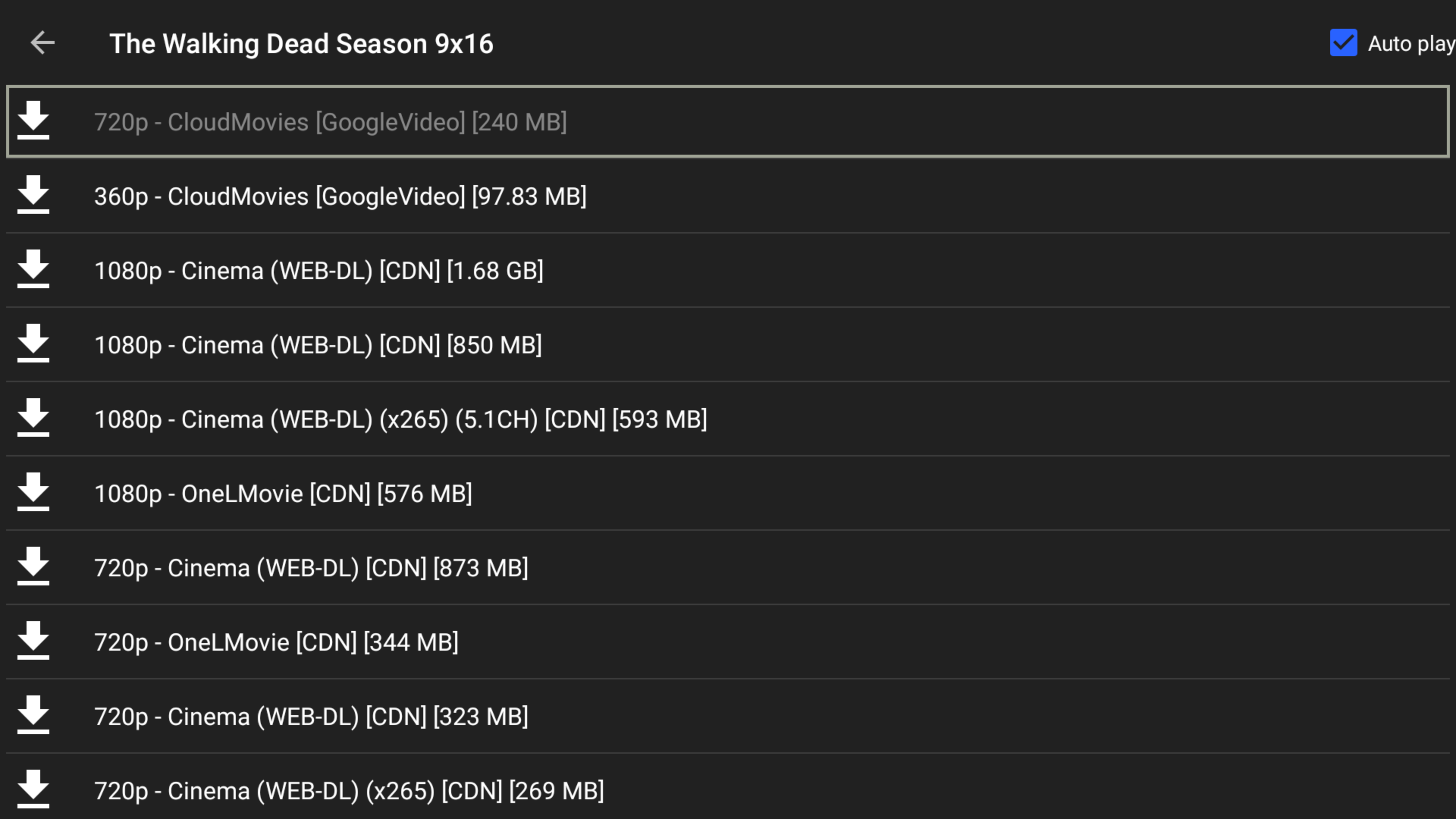Open 720p Cinema WEB-DL 873 MB stream

click(x=728, y=568)
